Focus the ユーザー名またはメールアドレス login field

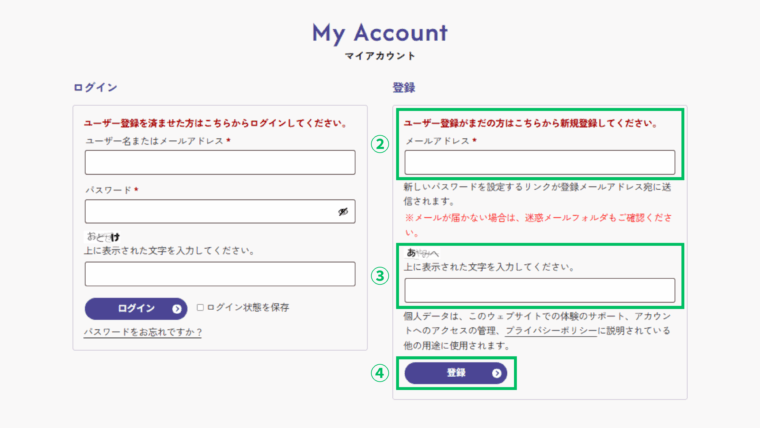coord(220,163)
